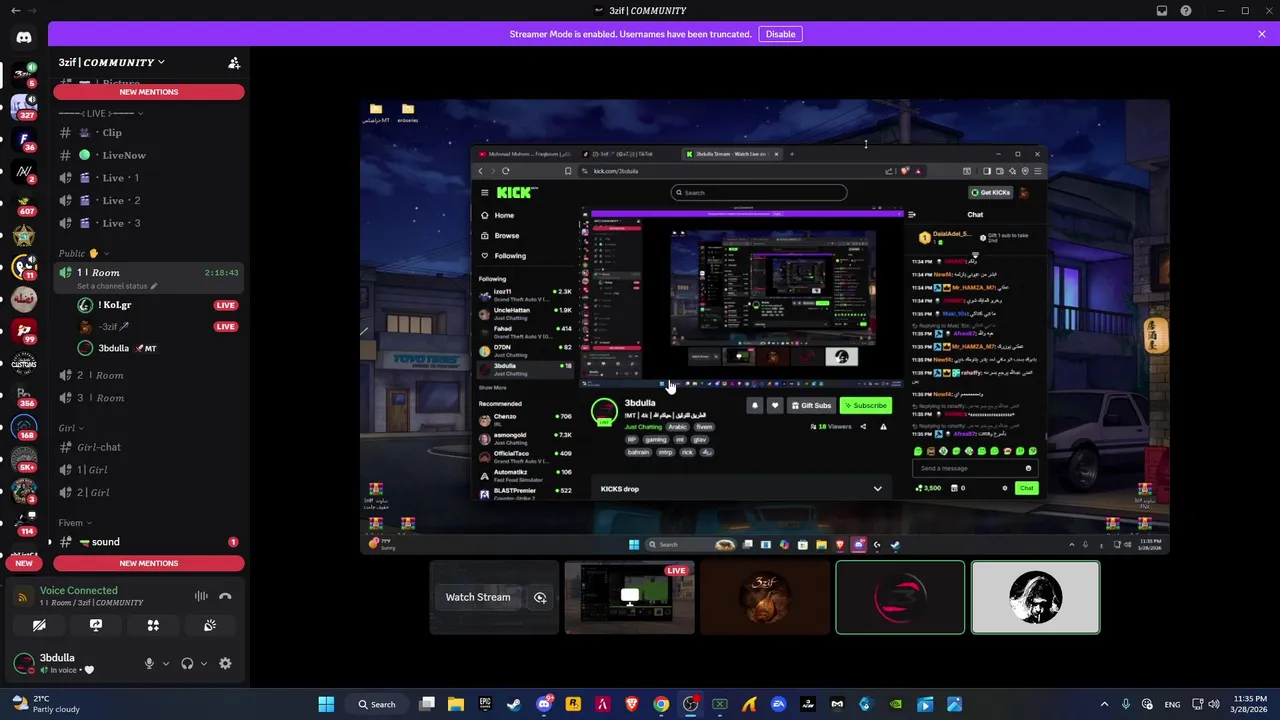Select user -3zif in voice list

158,326
